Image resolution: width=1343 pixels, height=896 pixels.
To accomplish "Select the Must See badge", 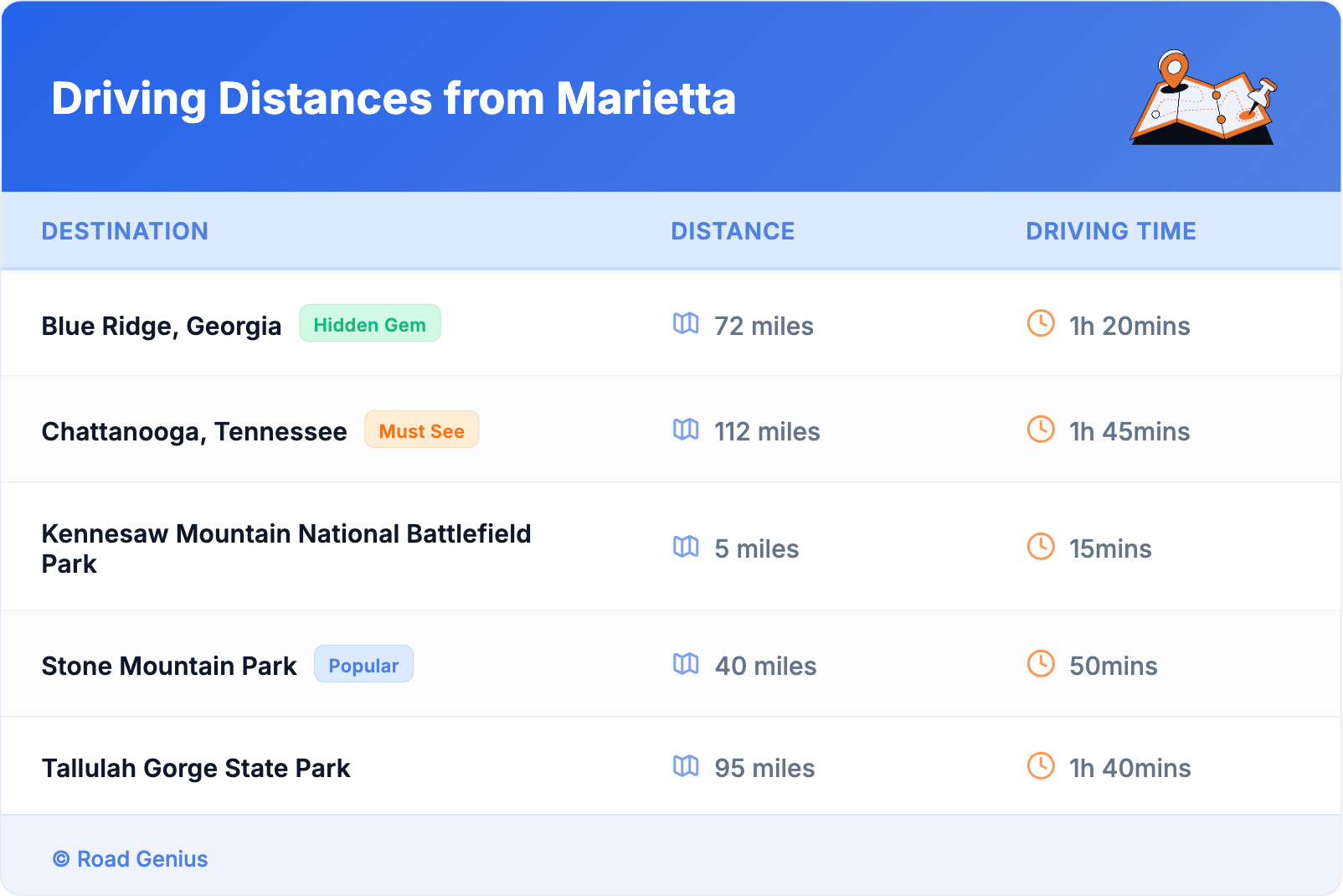I will [x=421, y=430].
